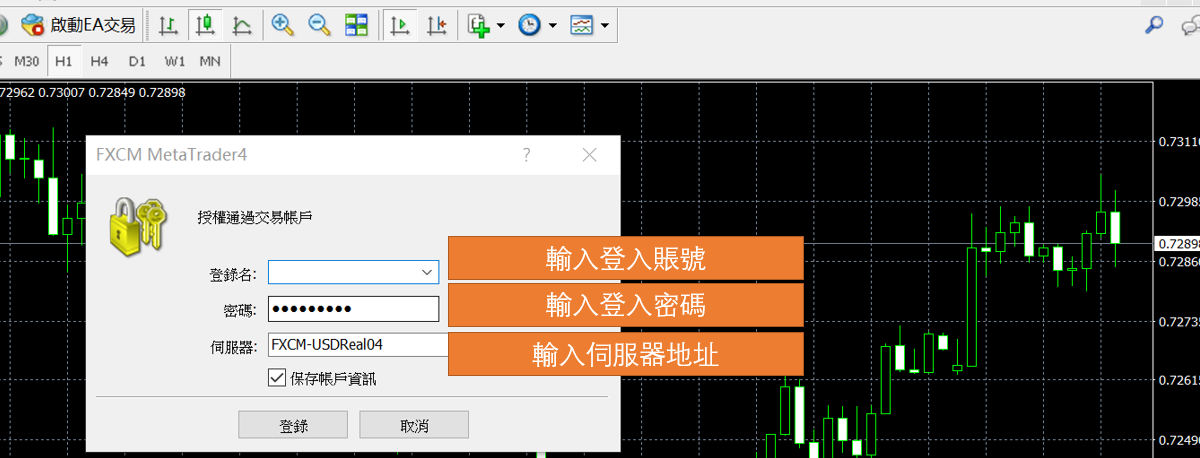
Task: Select the D1 timeframe
Action: tap(137, 61)
